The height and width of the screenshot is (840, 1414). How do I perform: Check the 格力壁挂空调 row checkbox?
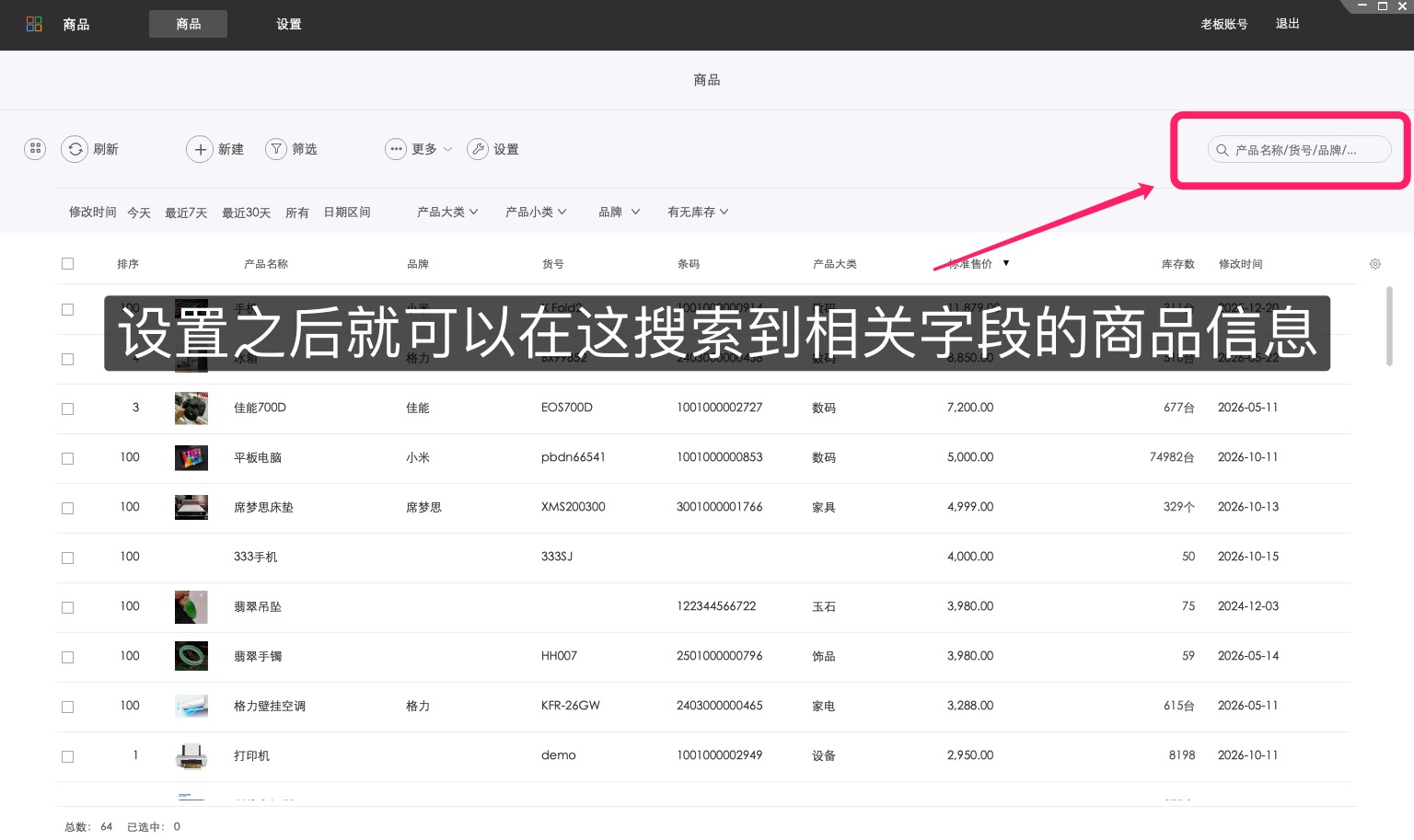[x=67, y=707]
